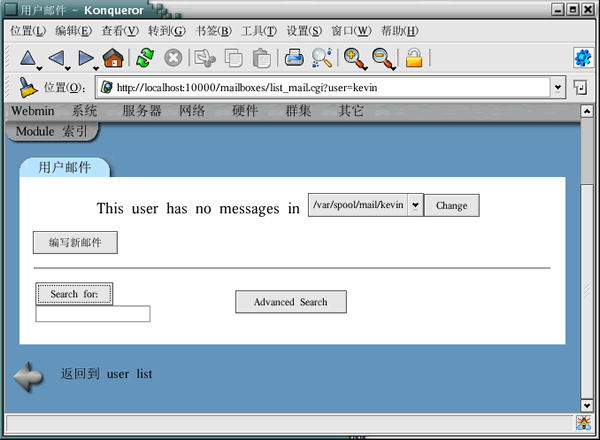Open the /var/spool/mail/kevin folder dropdown
This screenshot has height=440, width=600.
415,205
